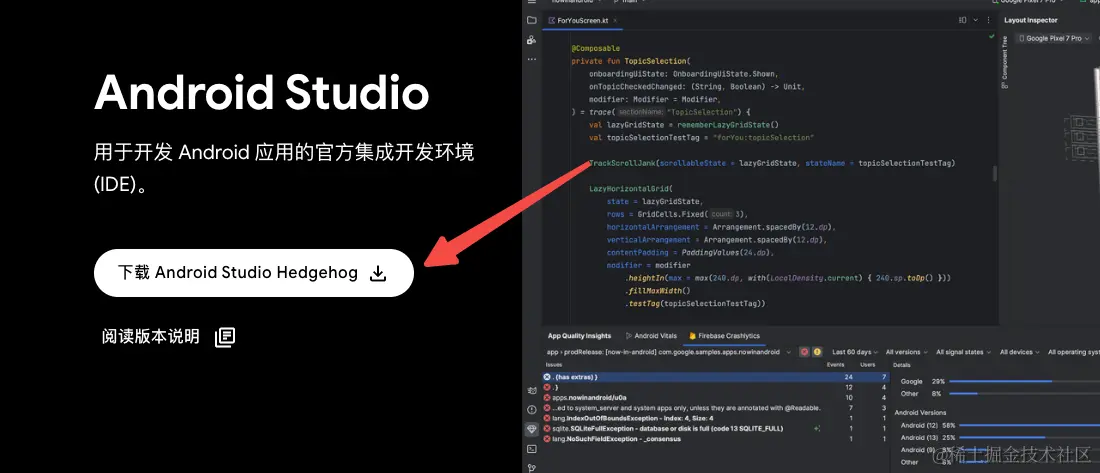Click the Layout Inspector panel title
The height and width of the screenshot is (473, 1100).
[1031, 20]
